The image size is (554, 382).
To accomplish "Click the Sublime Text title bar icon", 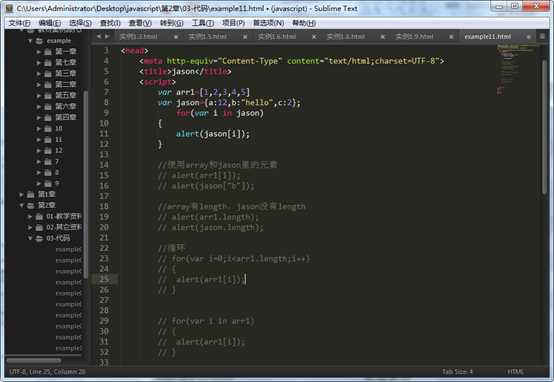I will coord(9,8).
